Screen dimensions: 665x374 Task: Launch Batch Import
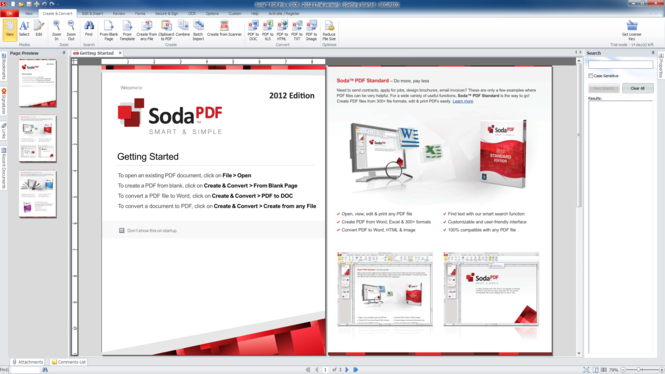coord(198,30)
